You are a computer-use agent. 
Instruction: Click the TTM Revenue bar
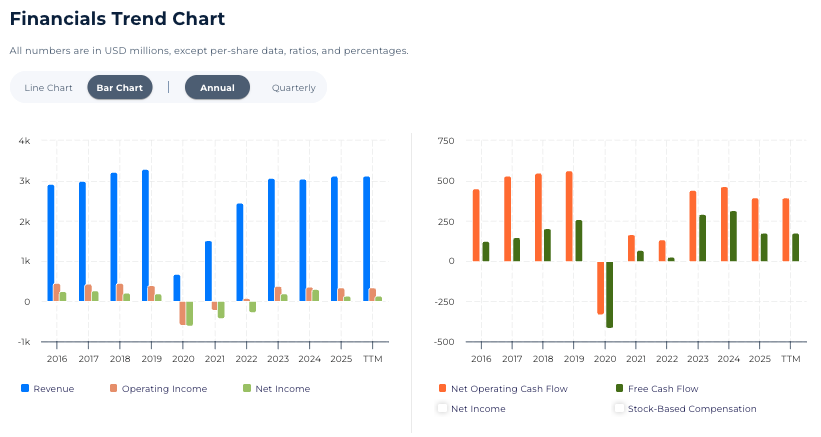367,239
